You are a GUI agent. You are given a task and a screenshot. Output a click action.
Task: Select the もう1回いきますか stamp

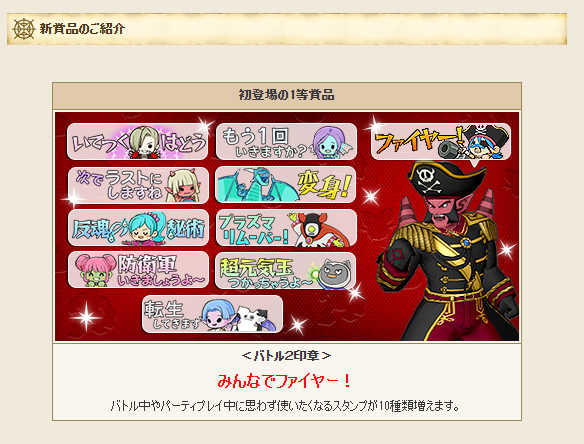[x=286, y=142]
